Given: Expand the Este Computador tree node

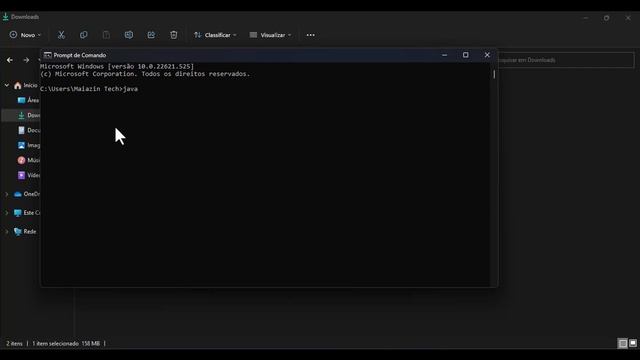Looking at the screenshot, I should [7, 213].
